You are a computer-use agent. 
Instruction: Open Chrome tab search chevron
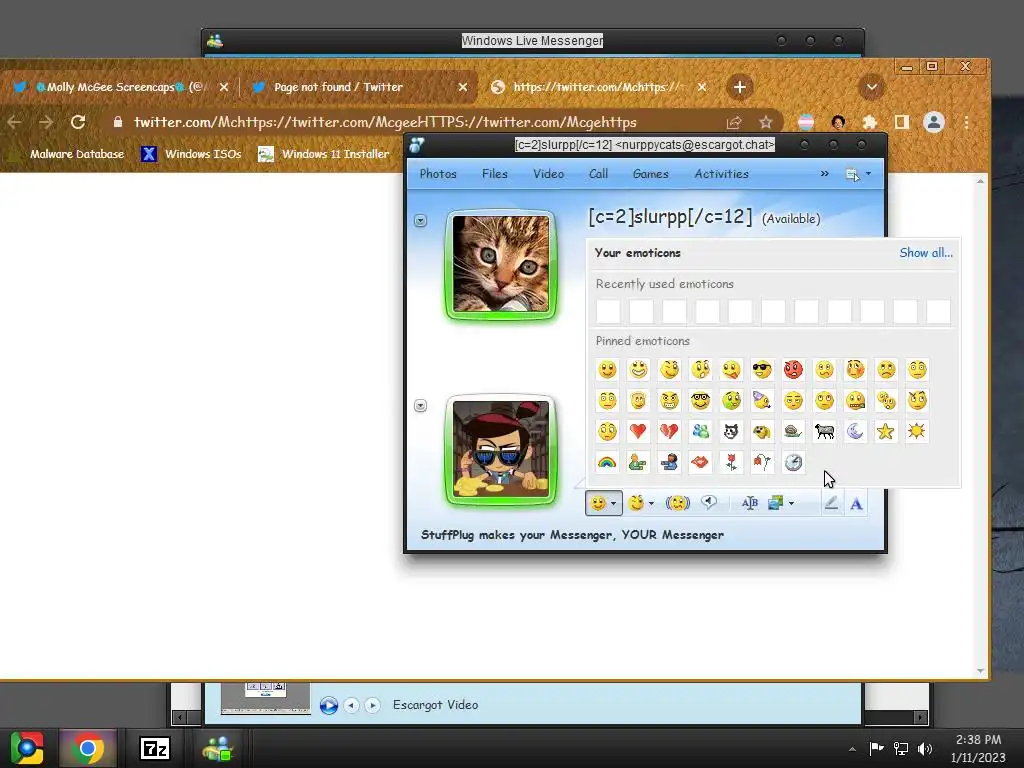point(872,87)
